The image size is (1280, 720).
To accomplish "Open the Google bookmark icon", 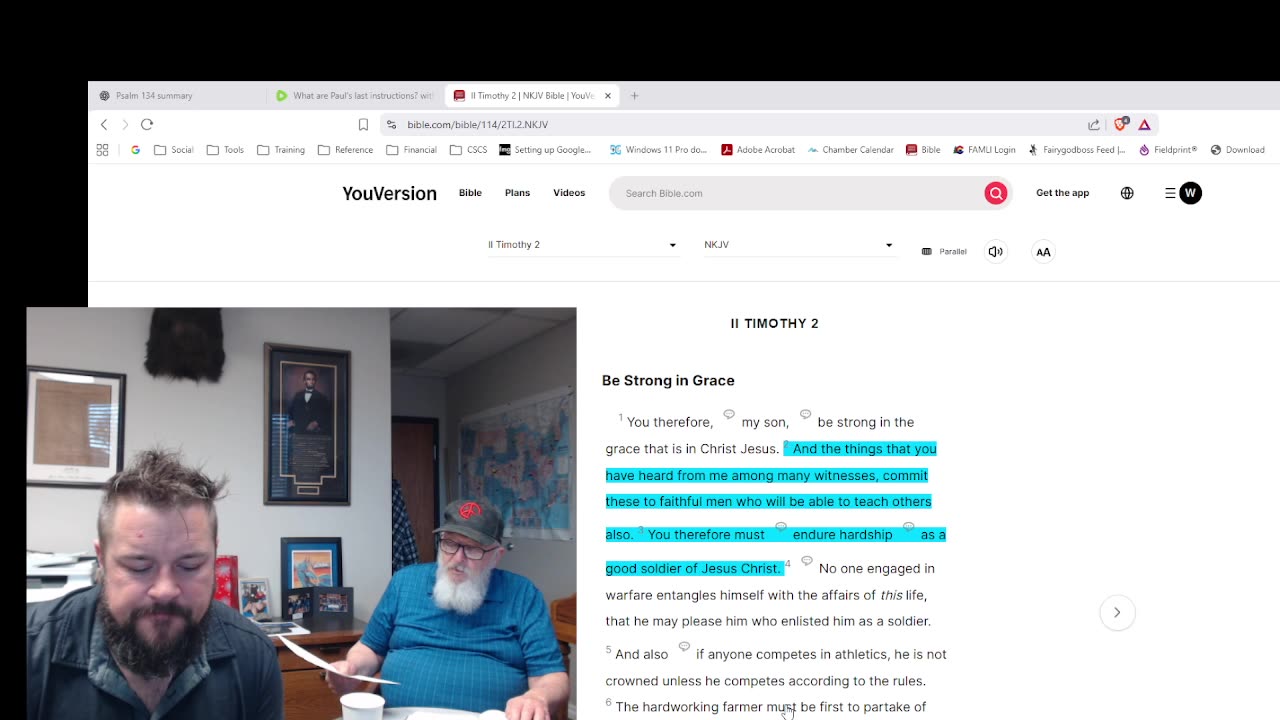I will coord(135,150).
